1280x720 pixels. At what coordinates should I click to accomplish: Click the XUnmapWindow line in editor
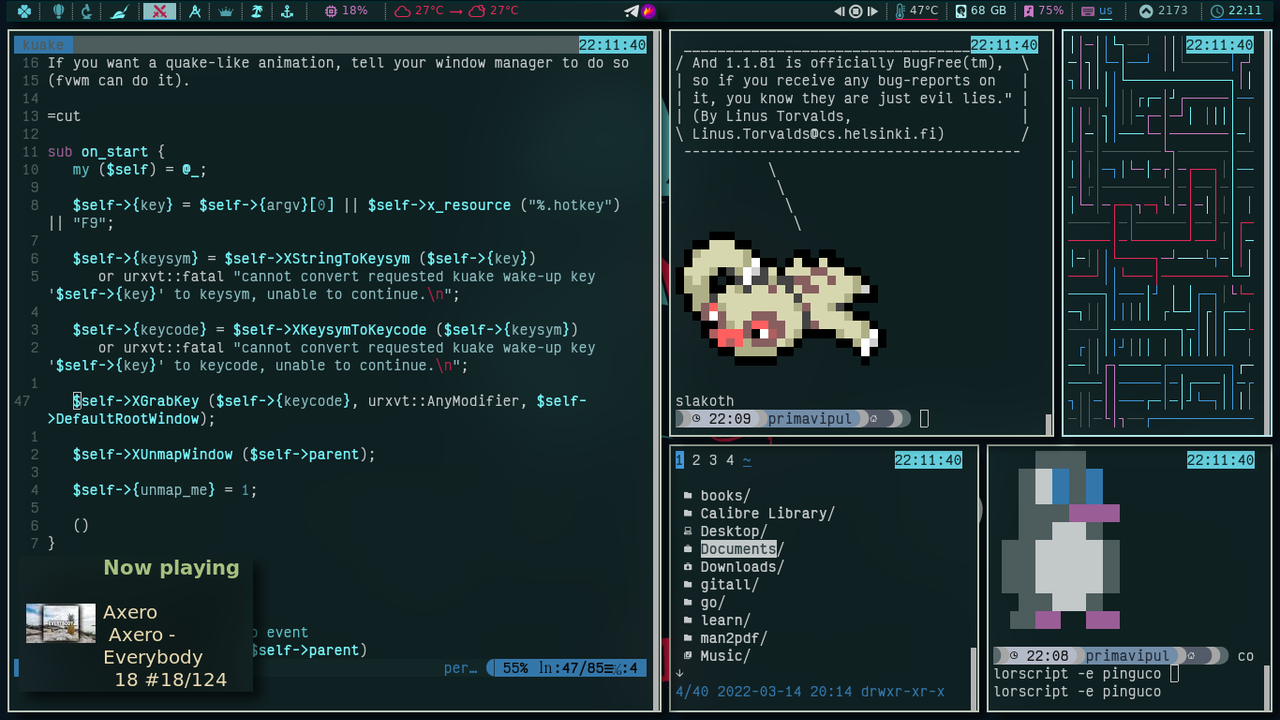tap(224, 455)
